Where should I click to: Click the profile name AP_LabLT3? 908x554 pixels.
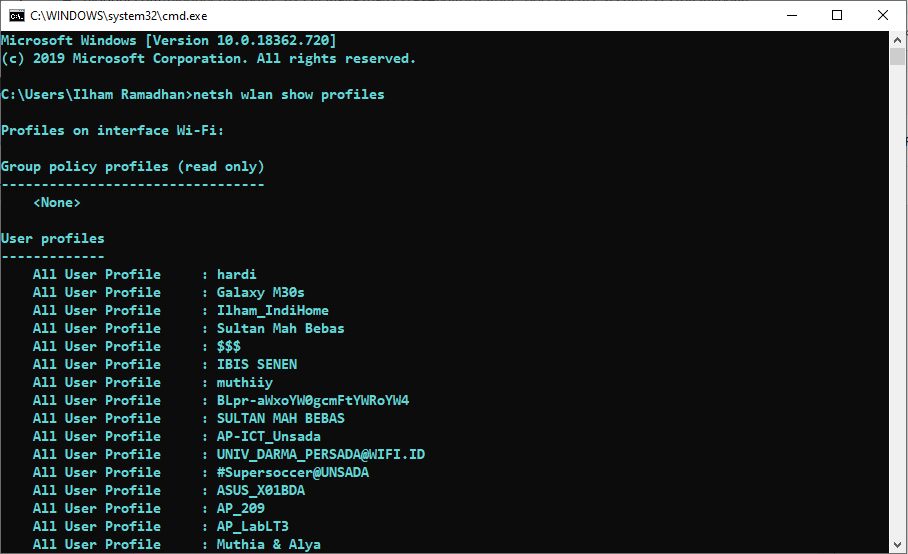[252, 526]
